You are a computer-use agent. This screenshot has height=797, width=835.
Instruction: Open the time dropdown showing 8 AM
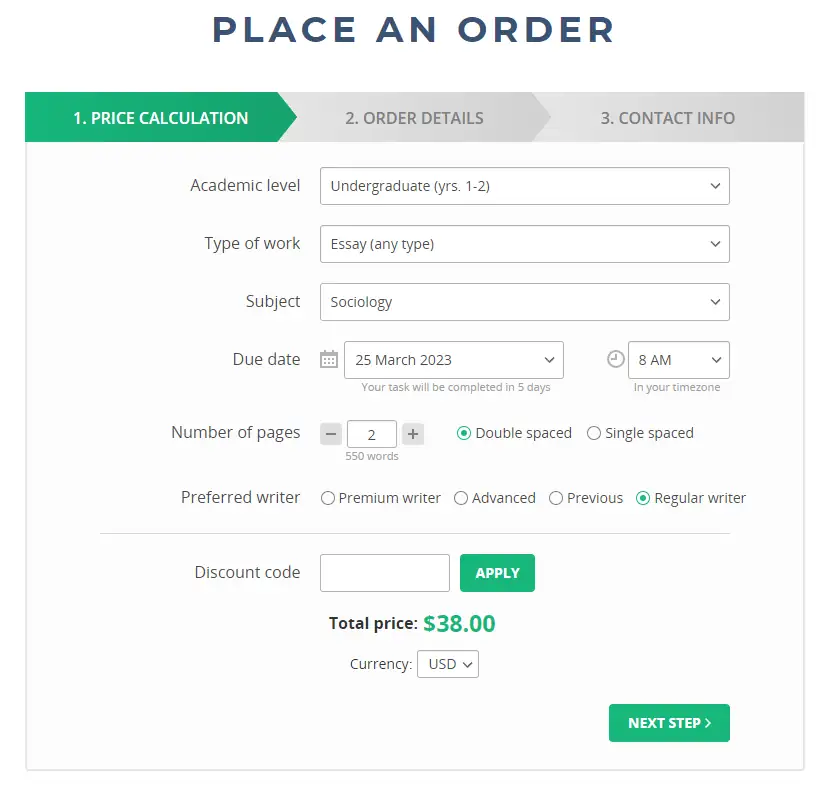(x=678, y=360)
